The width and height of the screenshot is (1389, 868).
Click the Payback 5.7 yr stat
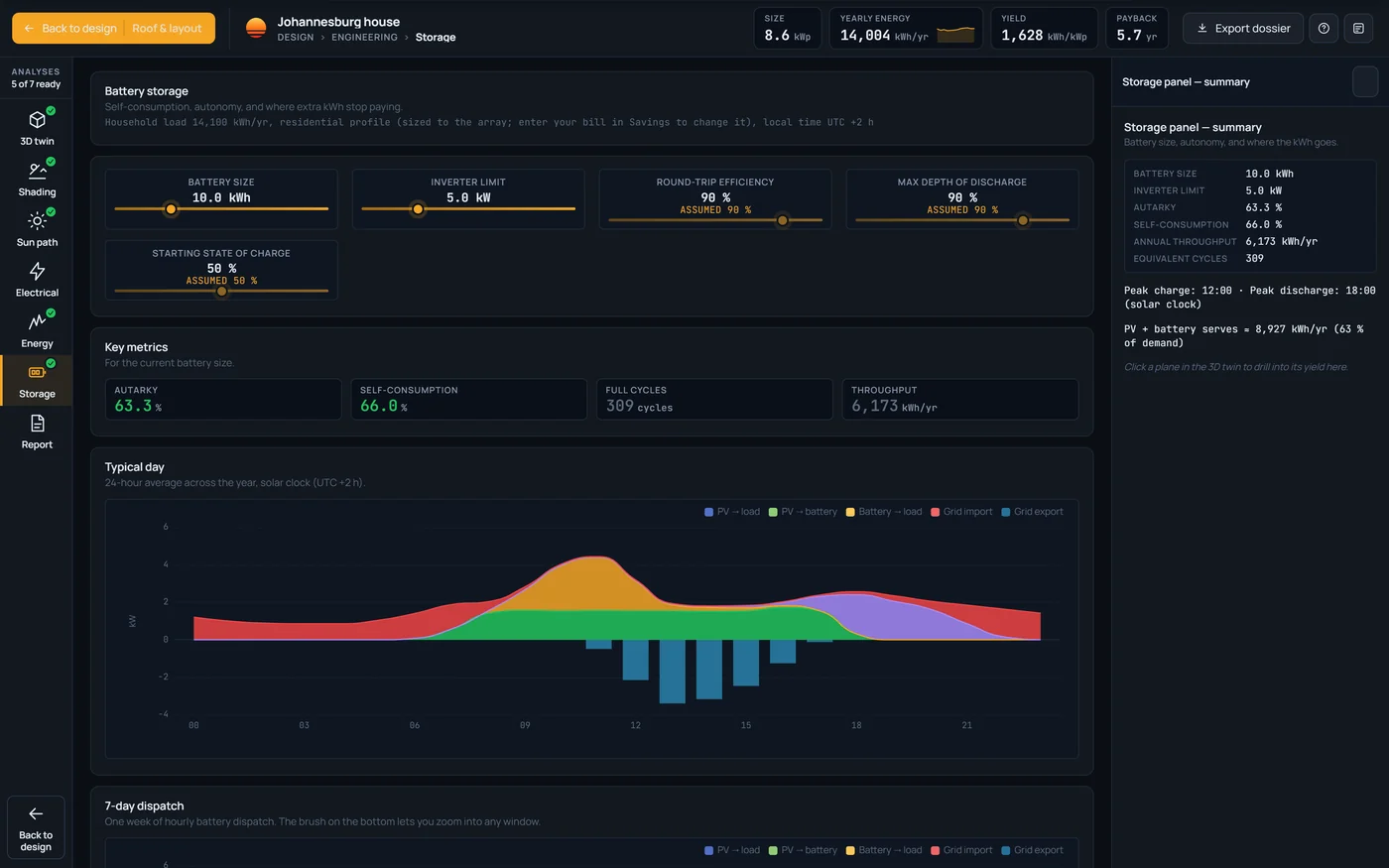click(x=1137, y=28)
